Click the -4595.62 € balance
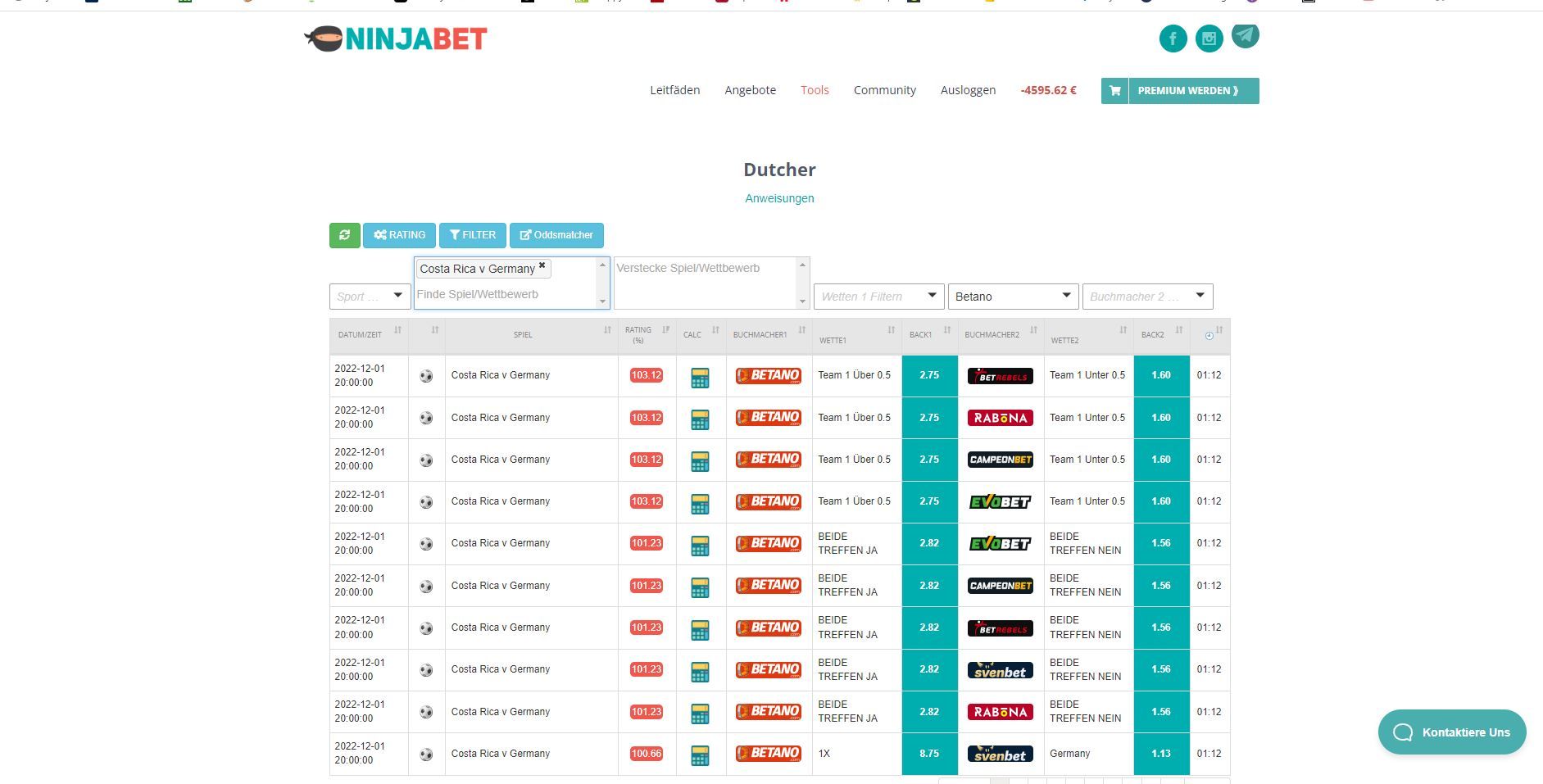 tap(1048, 90)
